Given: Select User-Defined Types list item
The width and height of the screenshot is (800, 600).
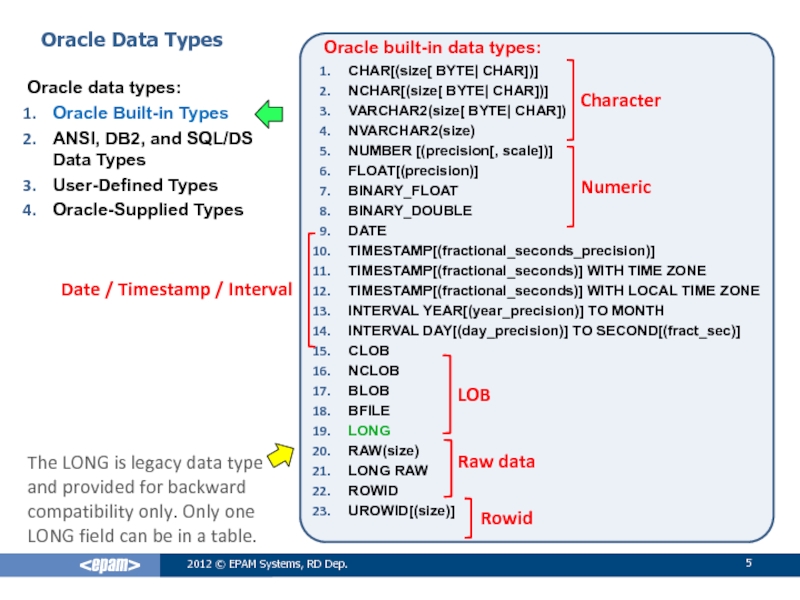Looking at the screenshot, I should coord(134,185).
